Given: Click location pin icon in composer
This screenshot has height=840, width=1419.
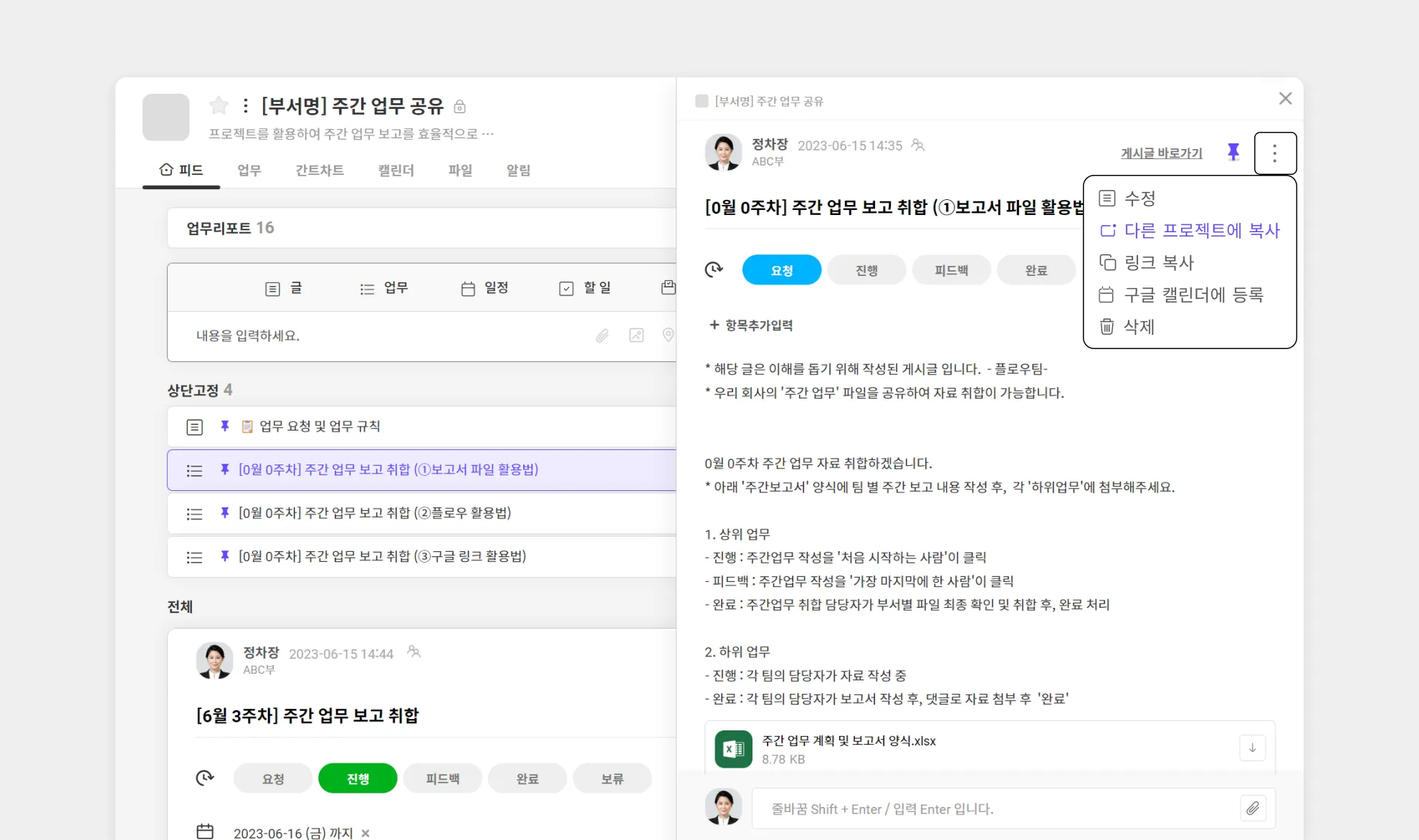Looking at the screenshot, I should coord(668,335).
